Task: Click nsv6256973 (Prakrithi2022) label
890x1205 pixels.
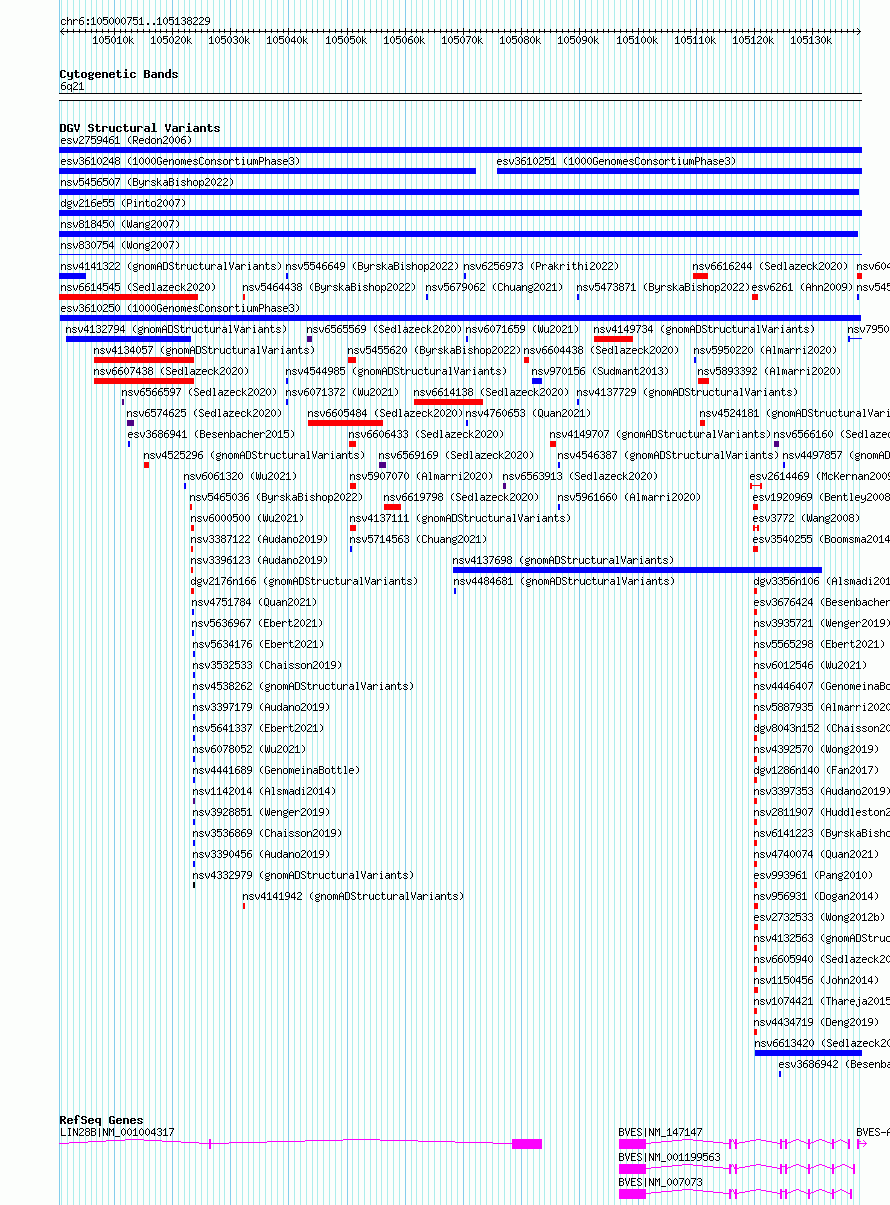Action: pos(541,266)
